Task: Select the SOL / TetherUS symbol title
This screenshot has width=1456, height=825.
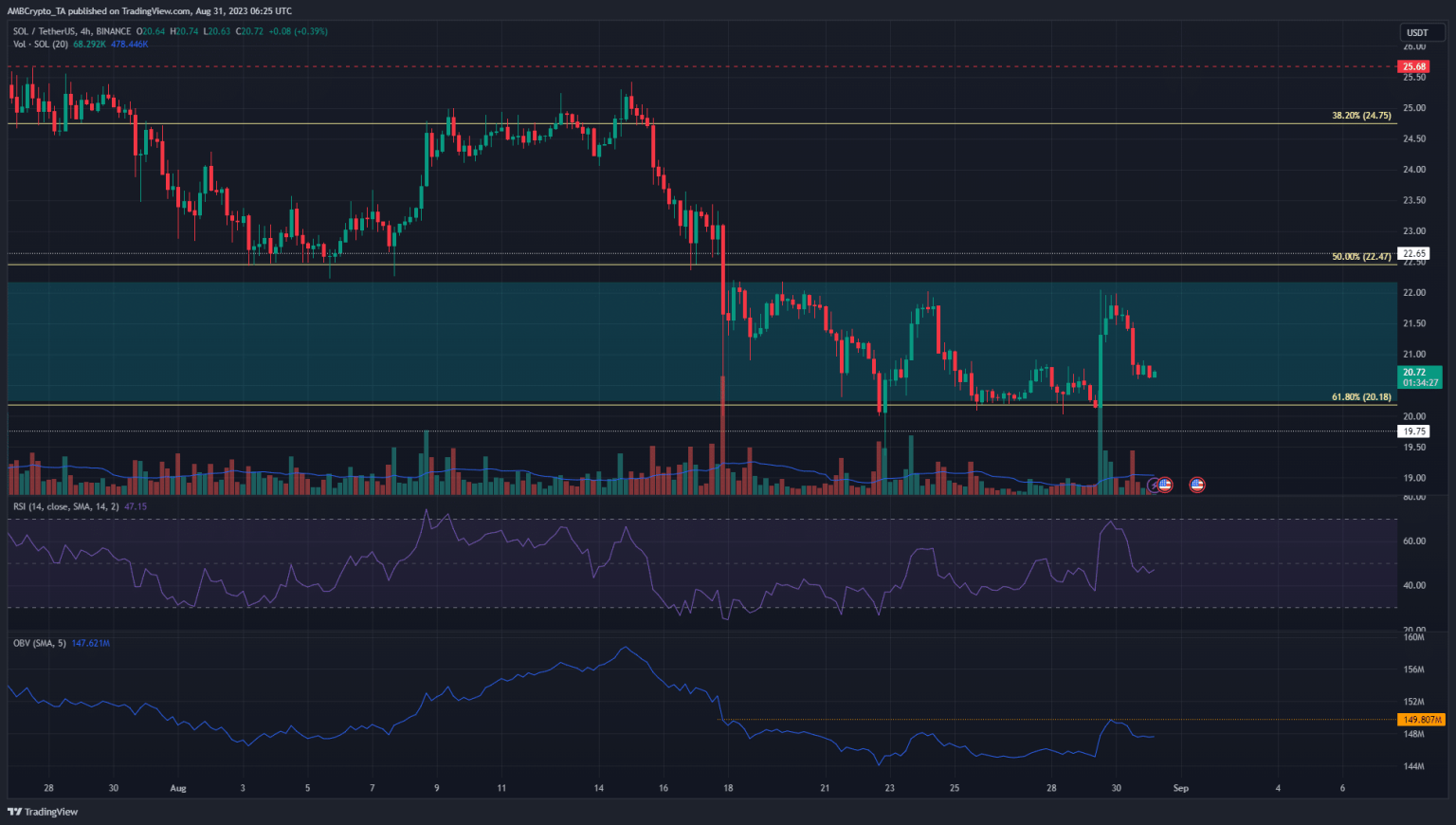Action: 57,31
